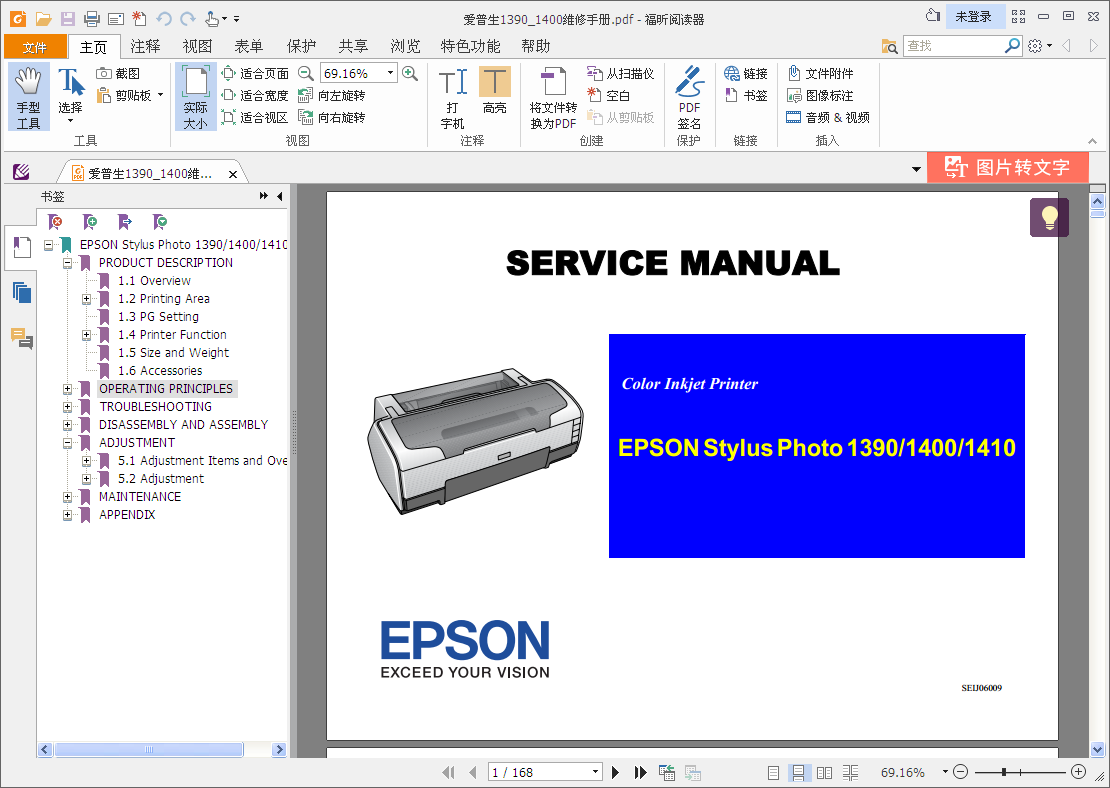
Task: Click the status bar zoom out minus
Action: coord(960,772)
